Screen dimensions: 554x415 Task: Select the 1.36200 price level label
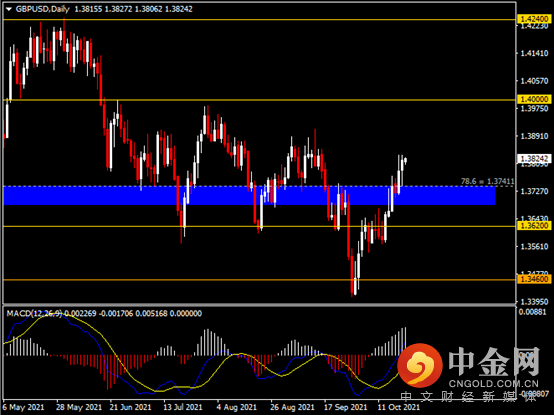point(534,226)
